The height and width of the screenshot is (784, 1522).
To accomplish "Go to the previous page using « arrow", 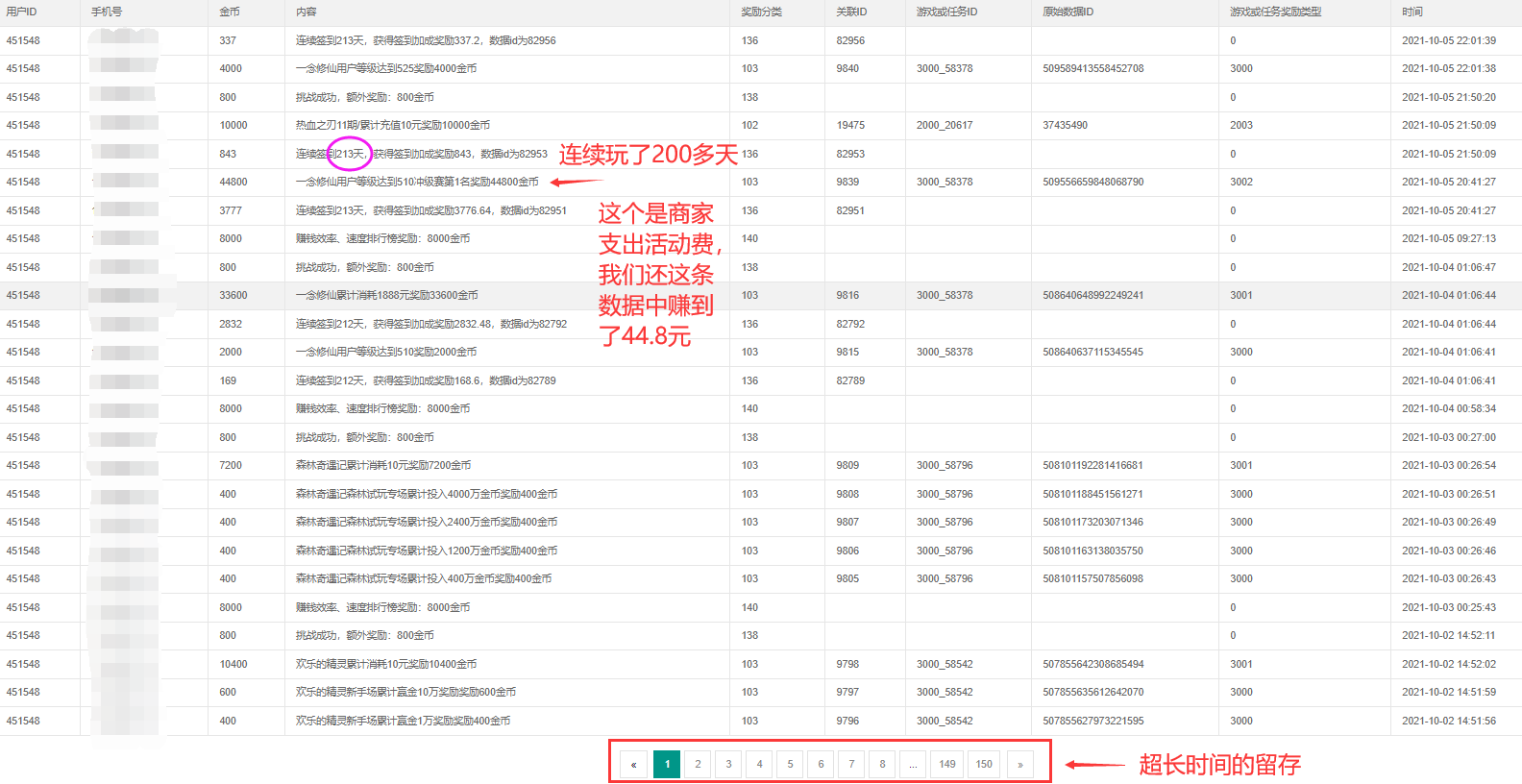I will point(633,764).
